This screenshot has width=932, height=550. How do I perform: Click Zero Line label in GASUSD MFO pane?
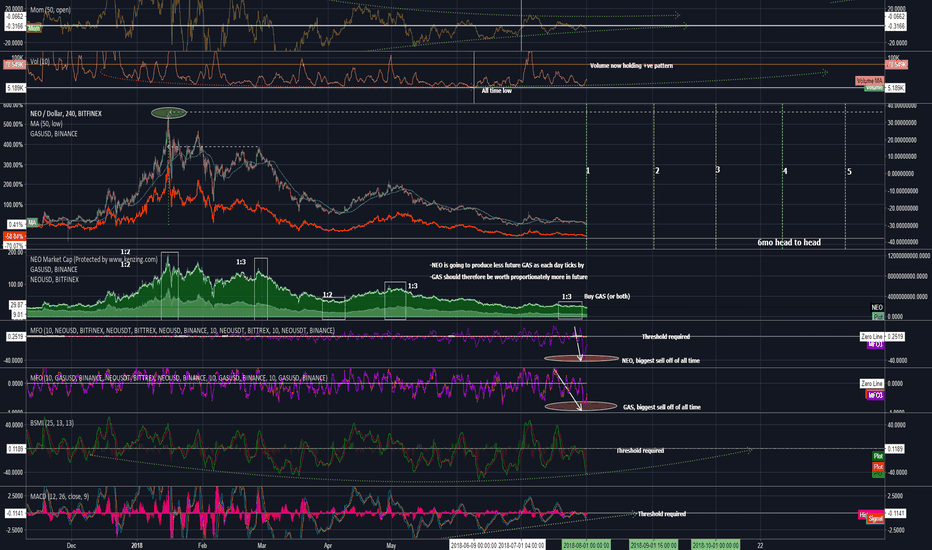point(871,384)
